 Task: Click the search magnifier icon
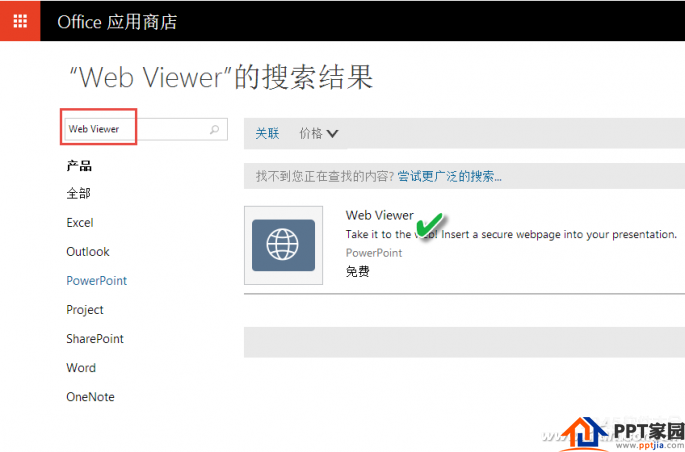click(214, 129)
